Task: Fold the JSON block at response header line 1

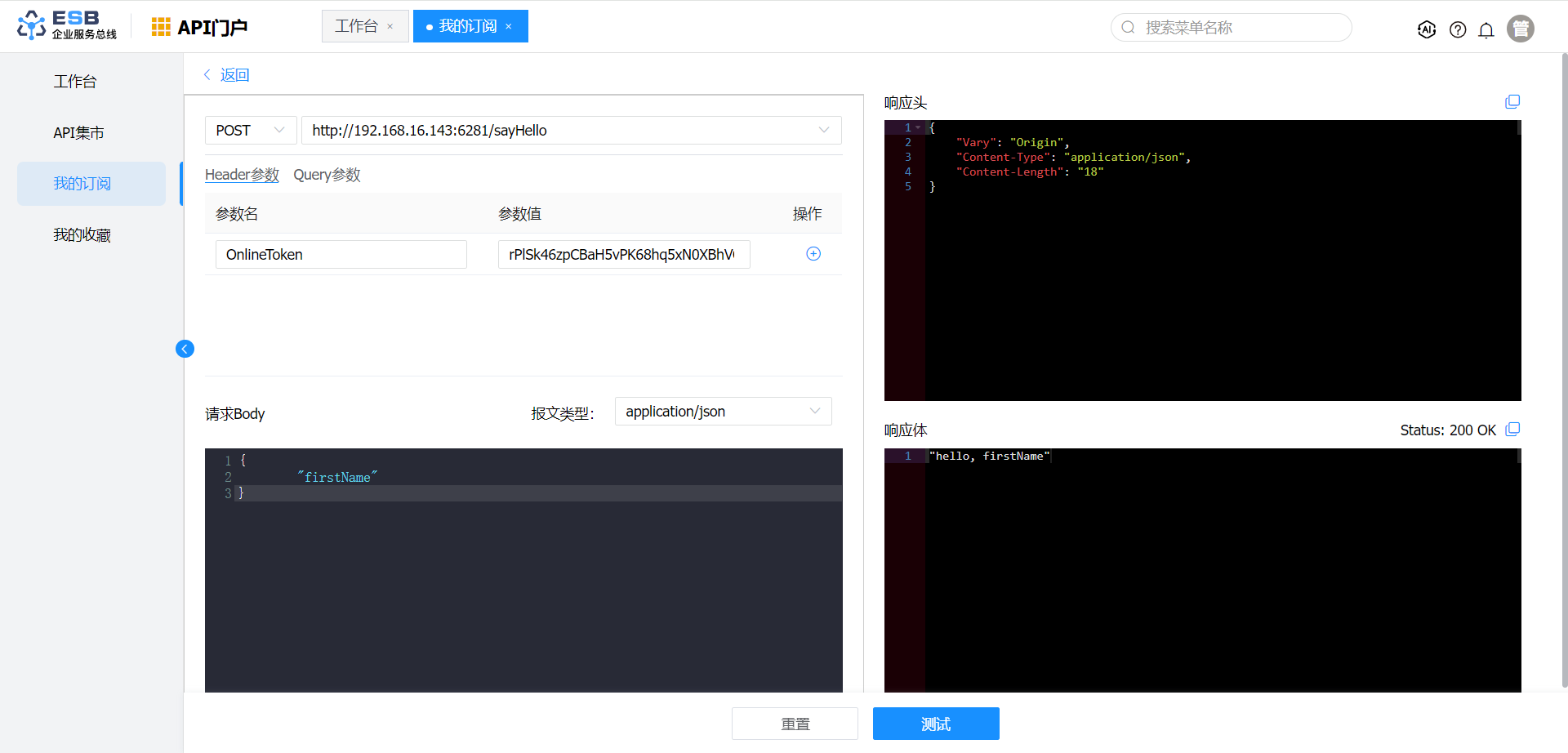Action: pos(918,128)
